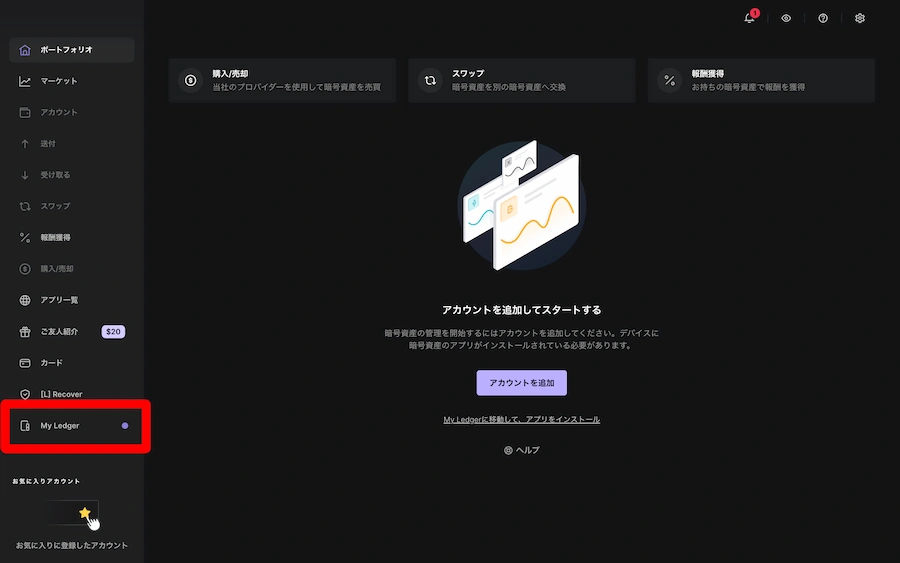The image size is (900, 563).
Task: Click the アカウントを追加 button
Action: (521, 383)
